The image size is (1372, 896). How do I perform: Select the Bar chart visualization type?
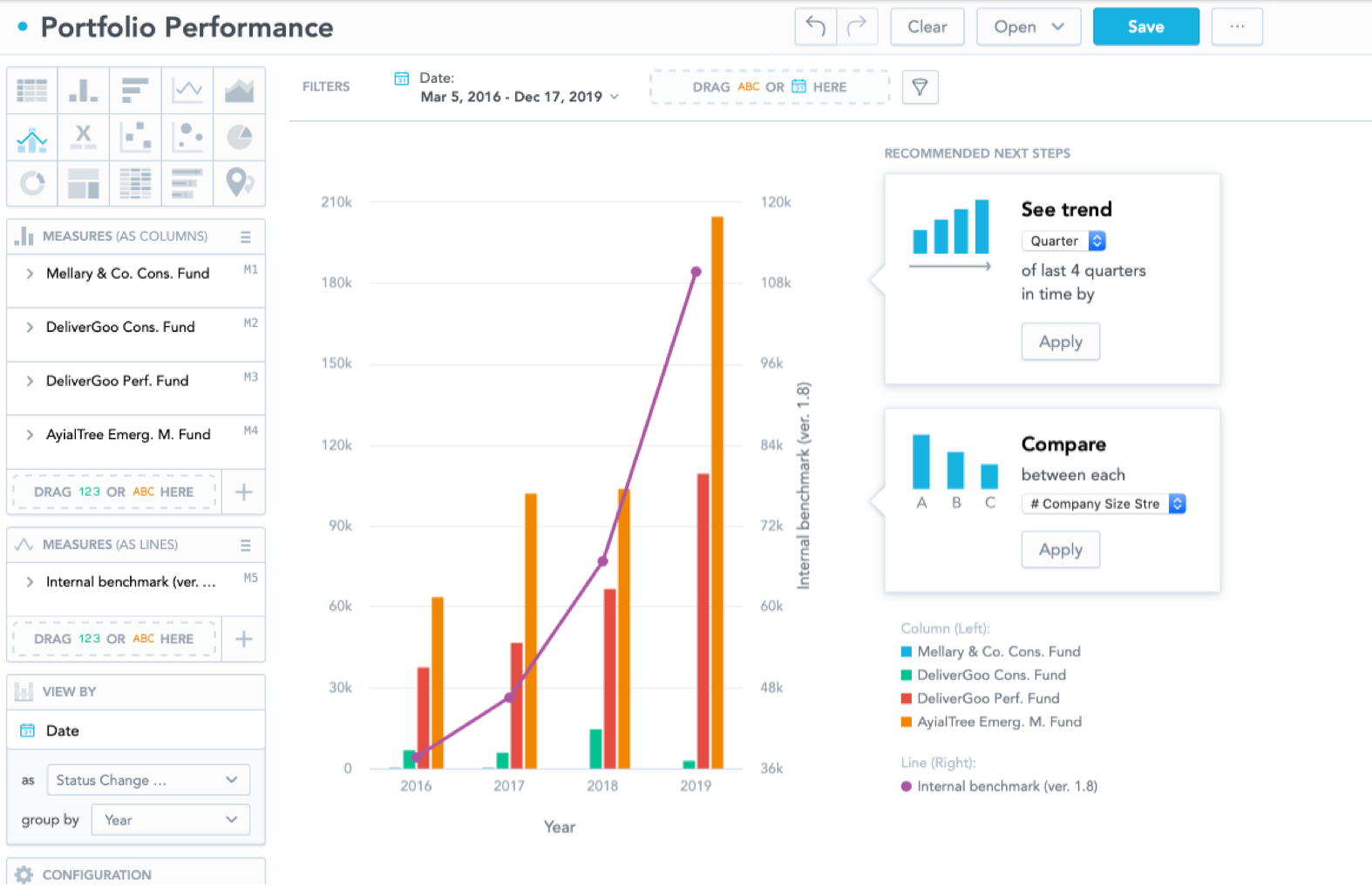click(135, 90)
